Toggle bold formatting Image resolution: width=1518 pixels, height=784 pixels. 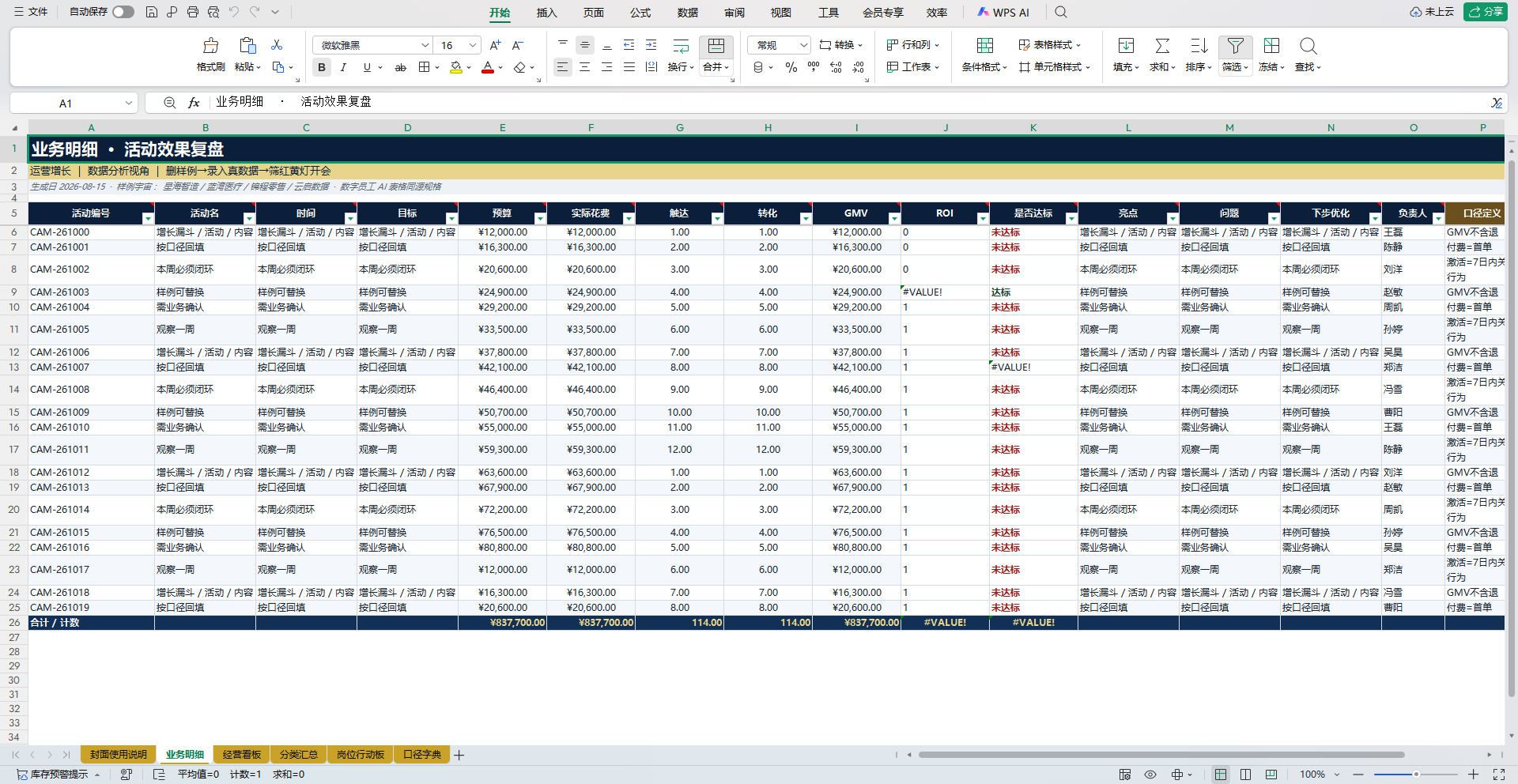coord(322,68)
